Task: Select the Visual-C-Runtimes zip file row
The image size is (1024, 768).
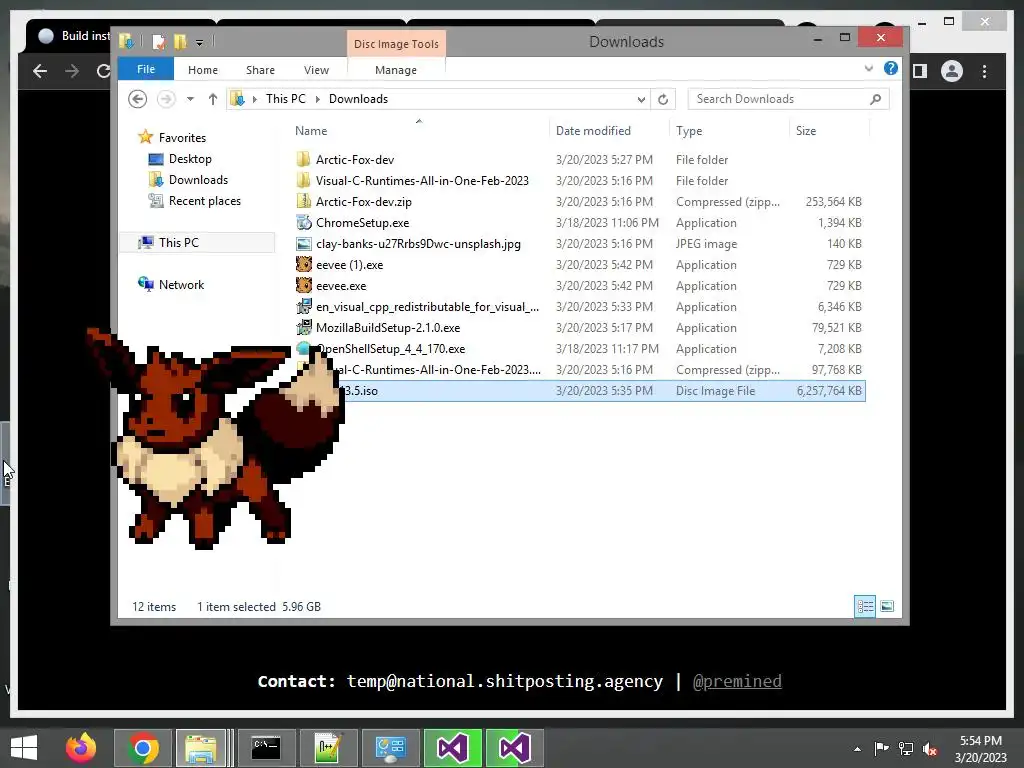Action: 579,370
